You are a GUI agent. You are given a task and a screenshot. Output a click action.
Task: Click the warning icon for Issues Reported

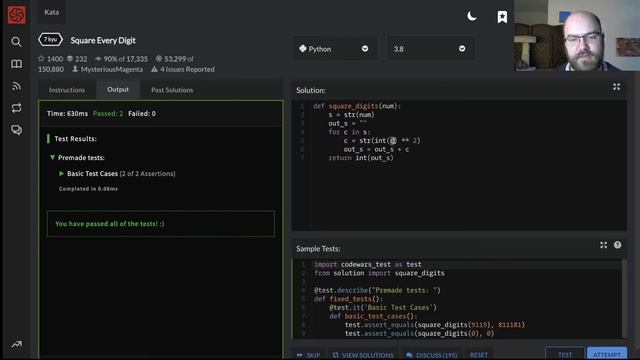[154, 69]
